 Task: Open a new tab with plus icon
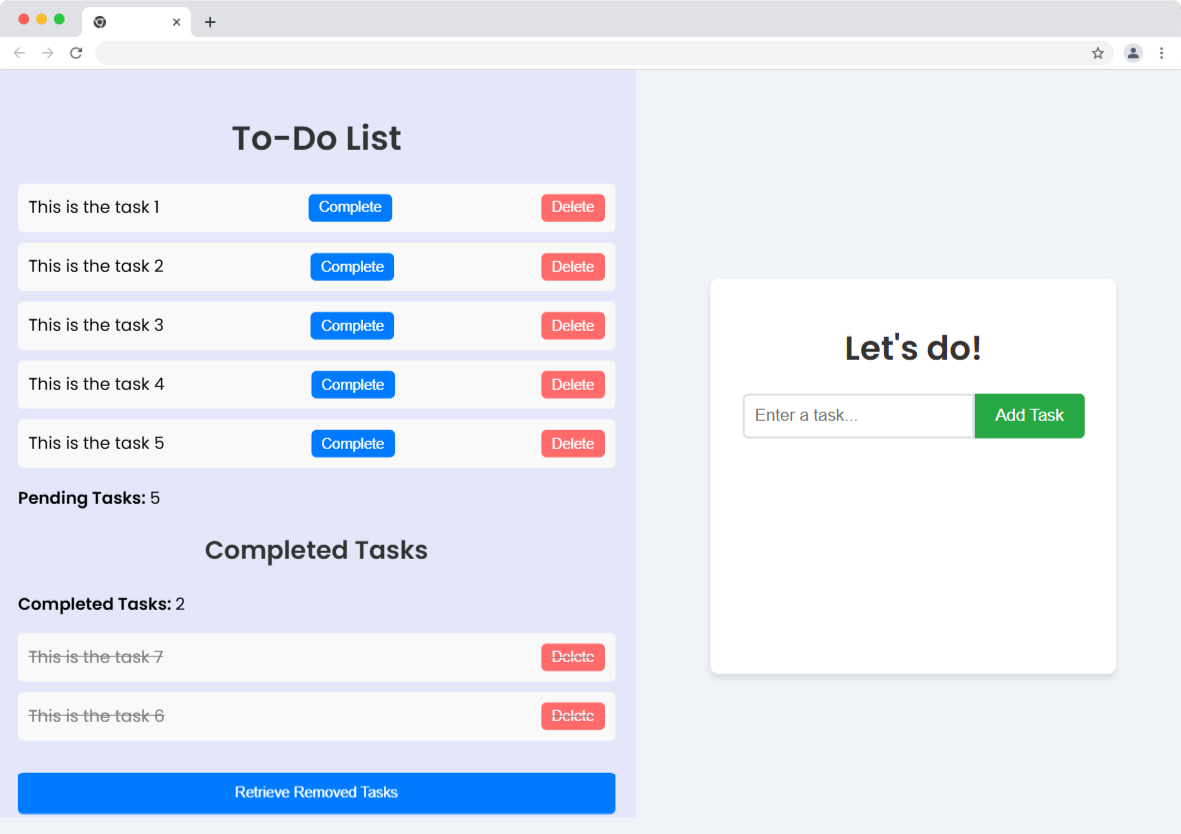(x=210, y=22)
